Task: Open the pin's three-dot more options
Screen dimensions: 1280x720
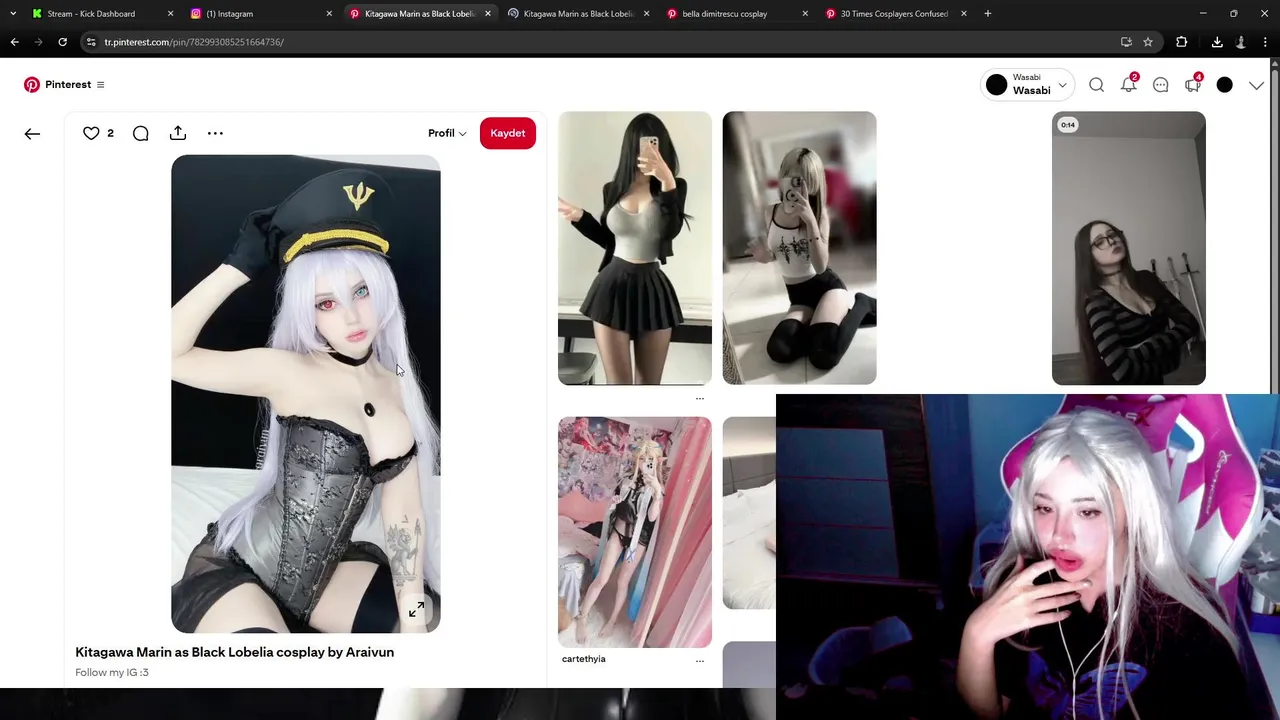Action: [215, 133]
